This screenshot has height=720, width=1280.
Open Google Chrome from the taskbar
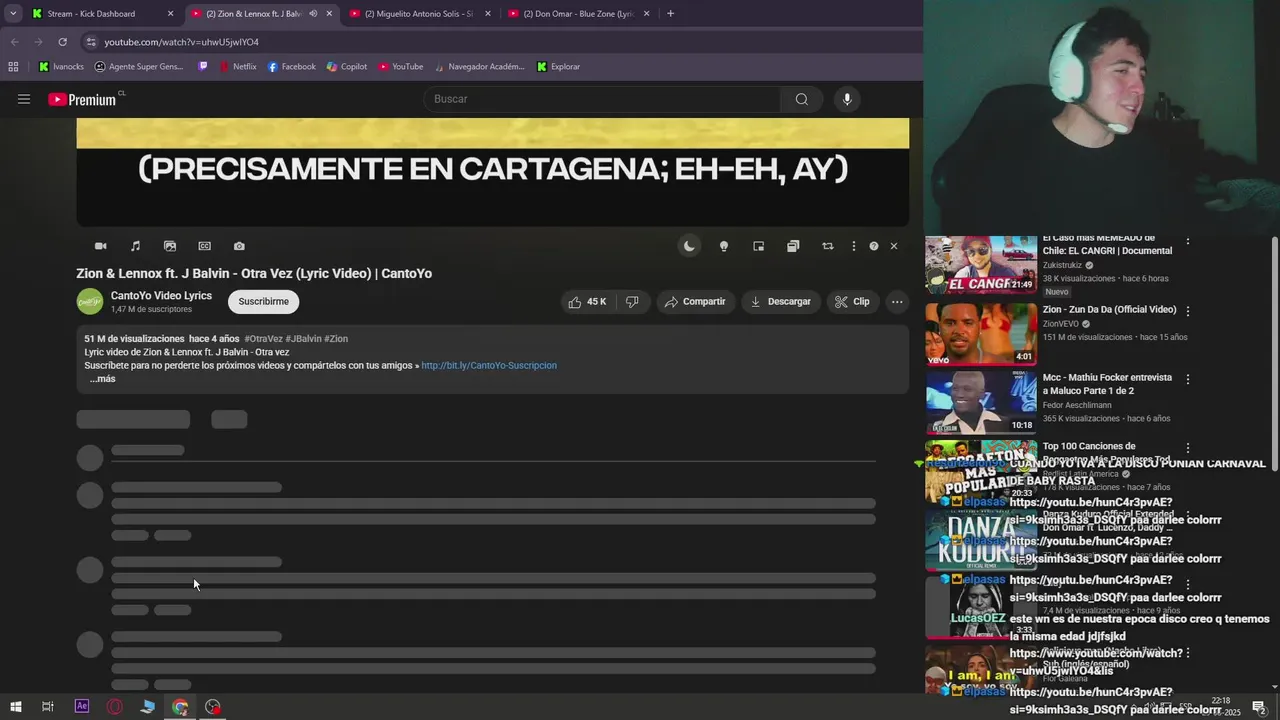[180, 707]
